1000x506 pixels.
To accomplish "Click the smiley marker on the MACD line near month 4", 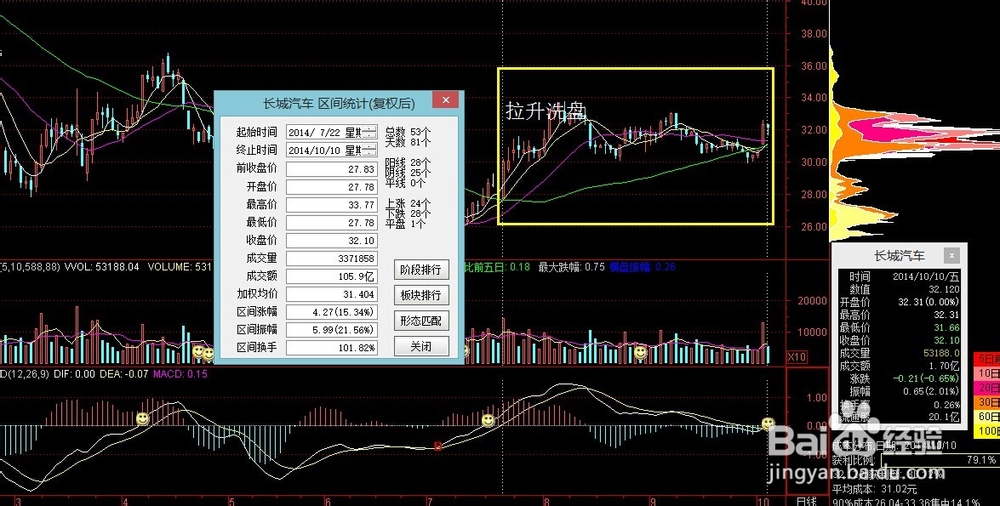I will [142, 419].
